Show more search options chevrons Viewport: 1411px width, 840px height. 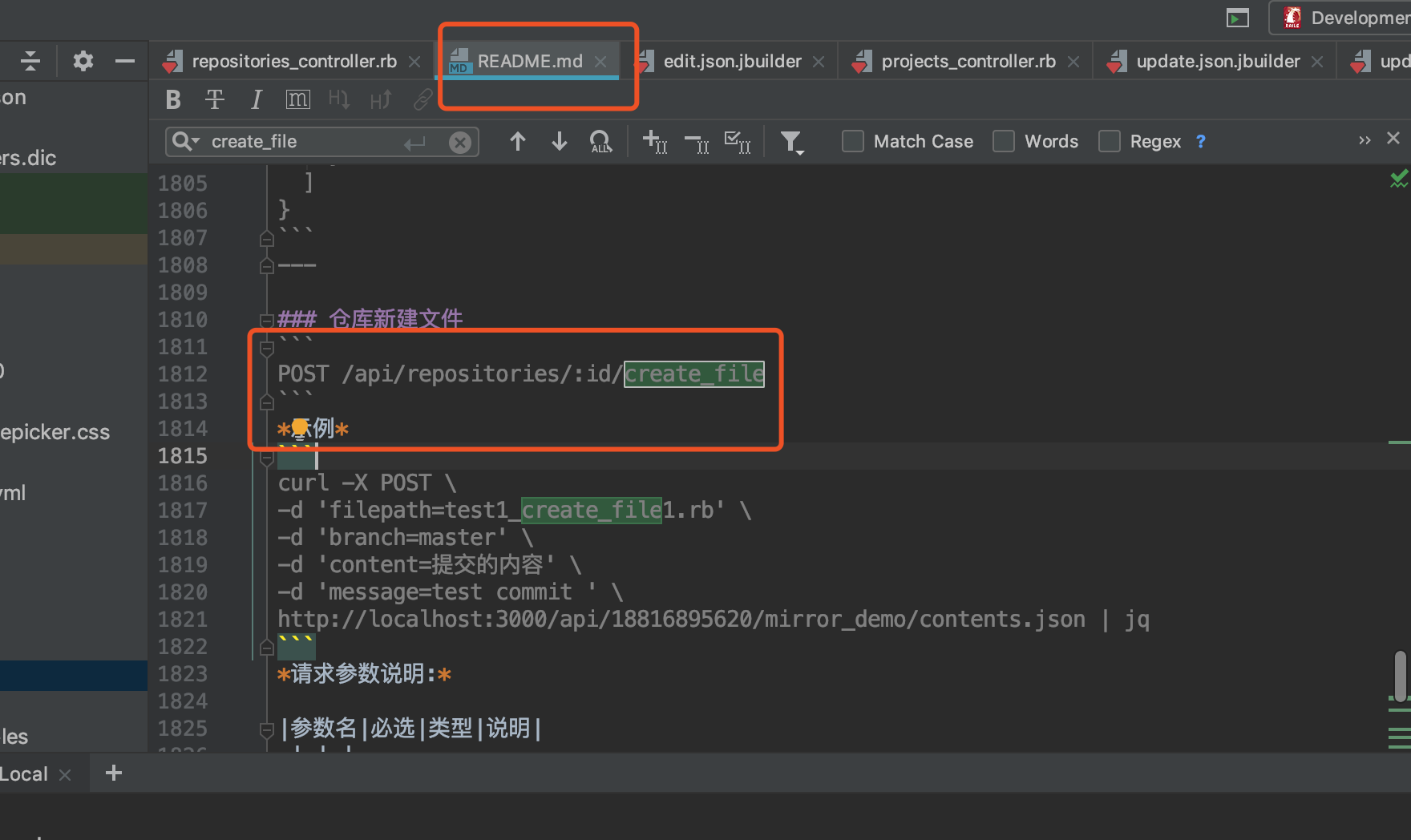pyautogui.click(x=1365, y=140)
